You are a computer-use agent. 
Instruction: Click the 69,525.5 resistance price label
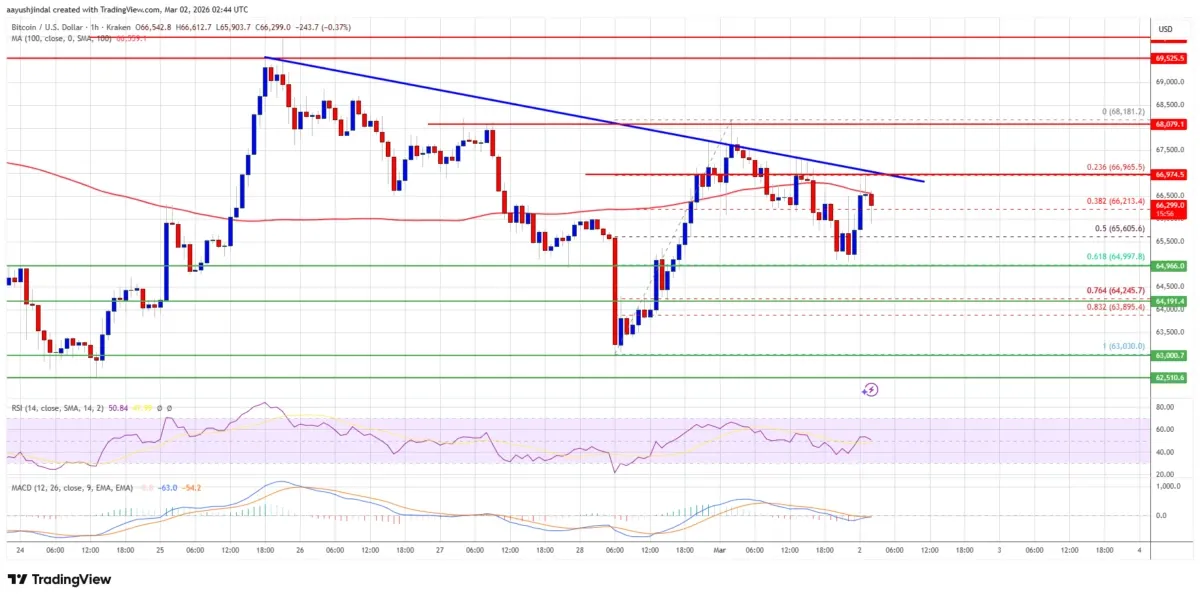pyautogui.click(x=1168, y=60)
